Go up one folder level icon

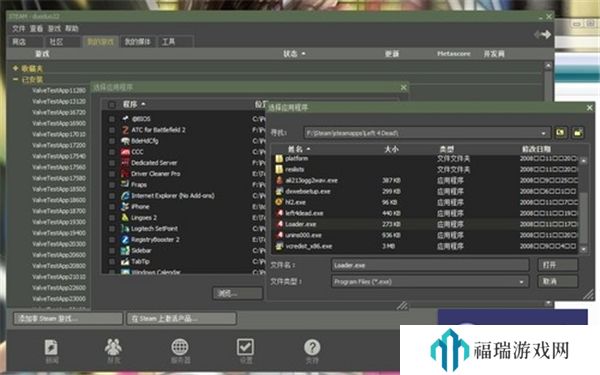(561, 133)
